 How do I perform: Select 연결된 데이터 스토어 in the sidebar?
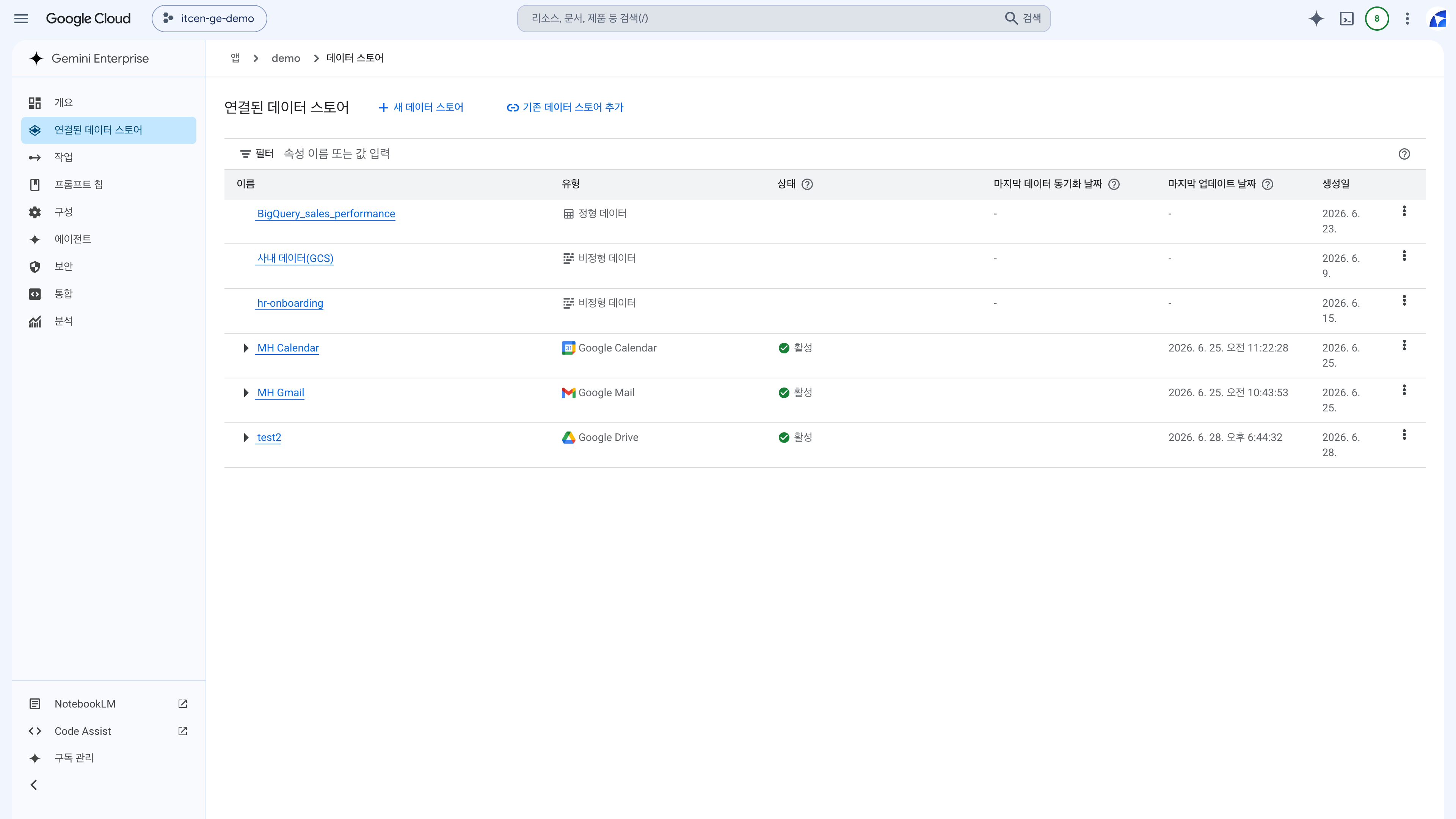click(108, 130)
